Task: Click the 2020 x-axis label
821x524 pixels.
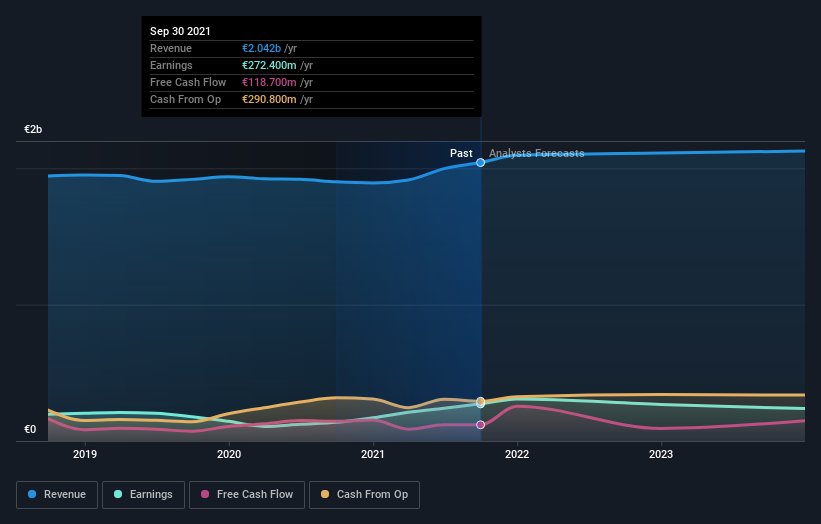Action: [229, 454]
